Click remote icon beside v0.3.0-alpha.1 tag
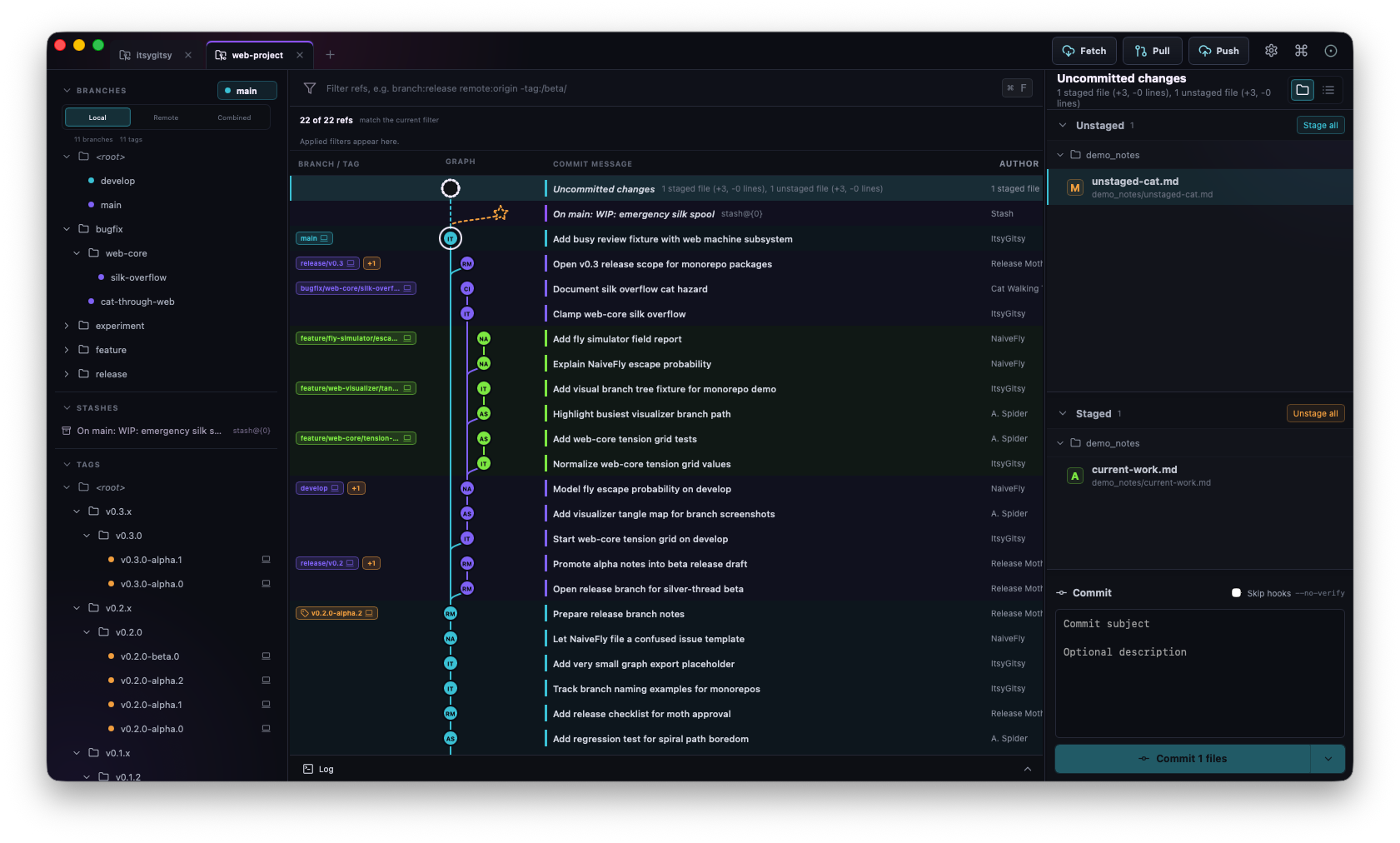1400x843 pixels. (267, 560)
